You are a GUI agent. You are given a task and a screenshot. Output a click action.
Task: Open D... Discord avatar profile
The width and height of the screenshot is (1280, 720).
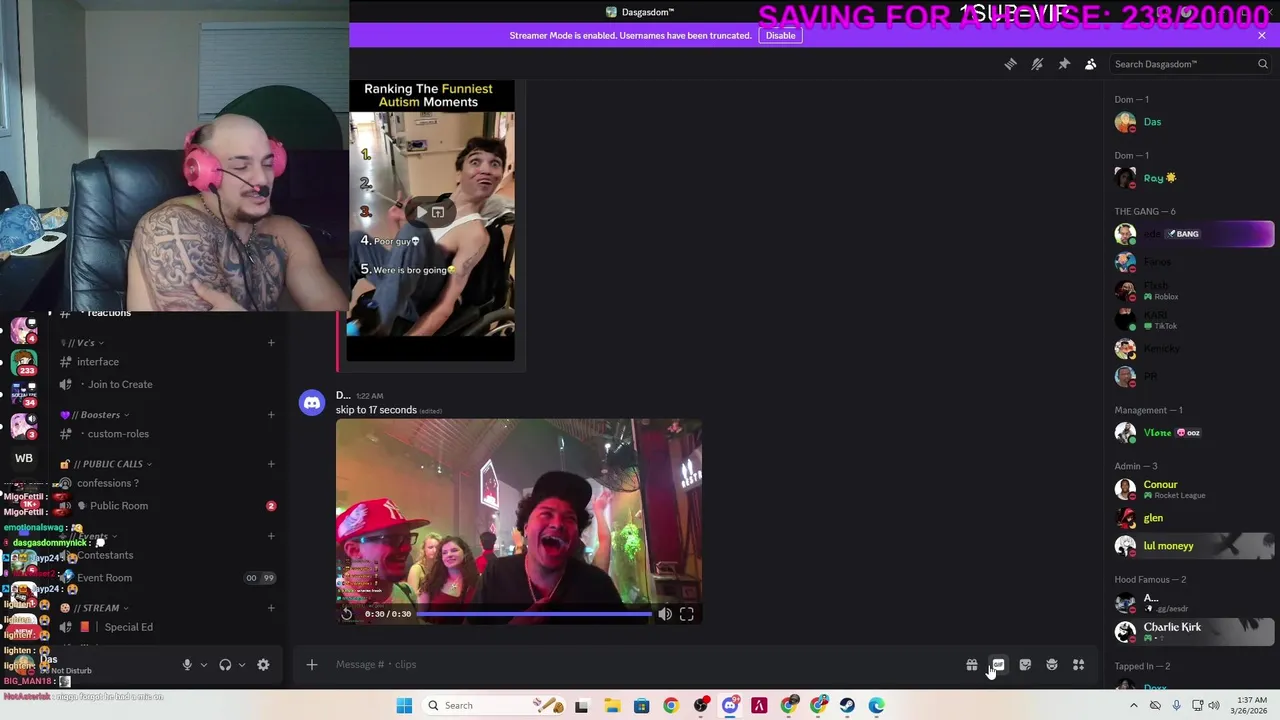click(312, 403)
